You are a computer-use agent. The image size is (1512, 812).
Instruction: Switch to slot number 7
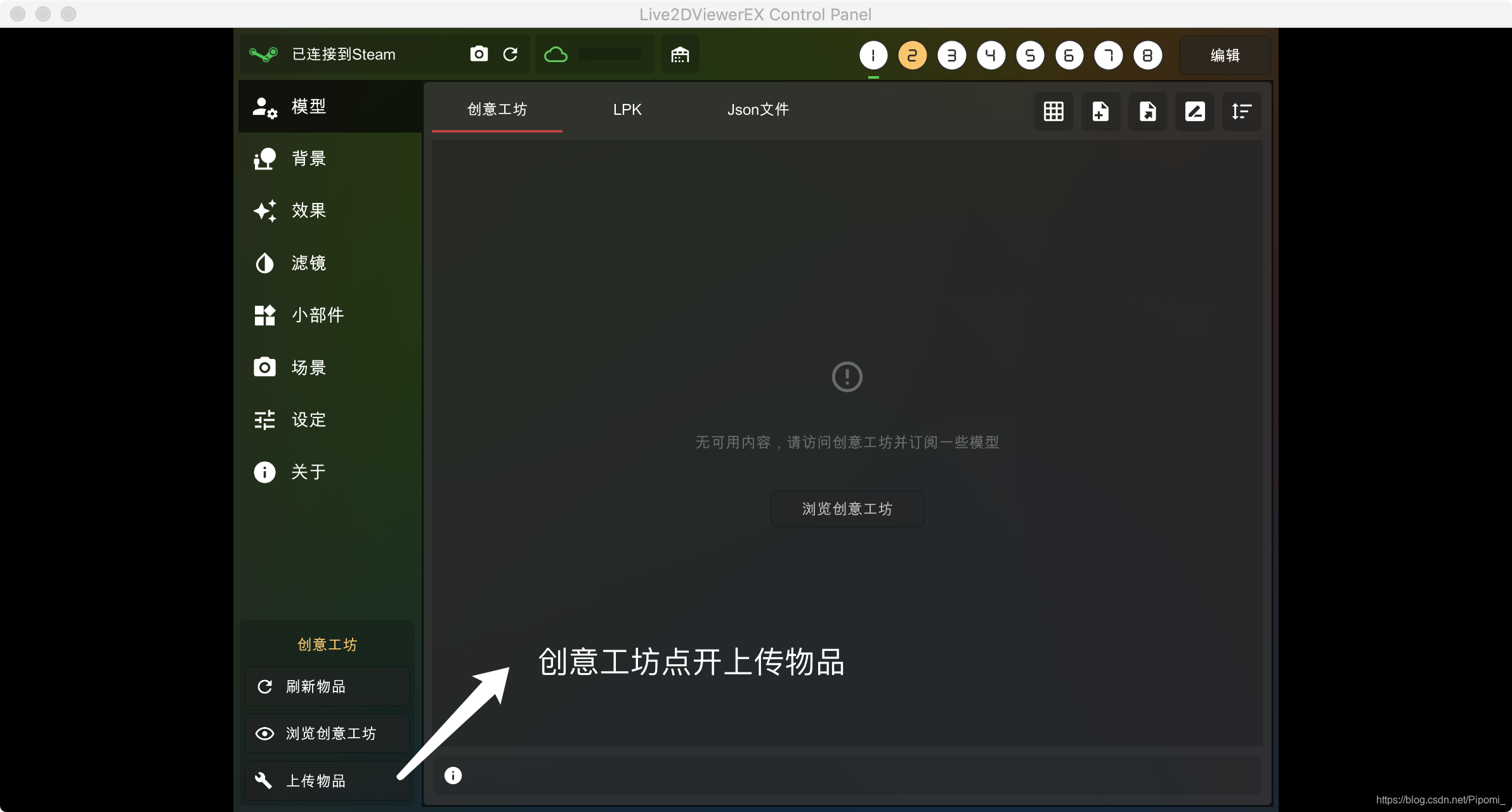tap(1108, 55)
